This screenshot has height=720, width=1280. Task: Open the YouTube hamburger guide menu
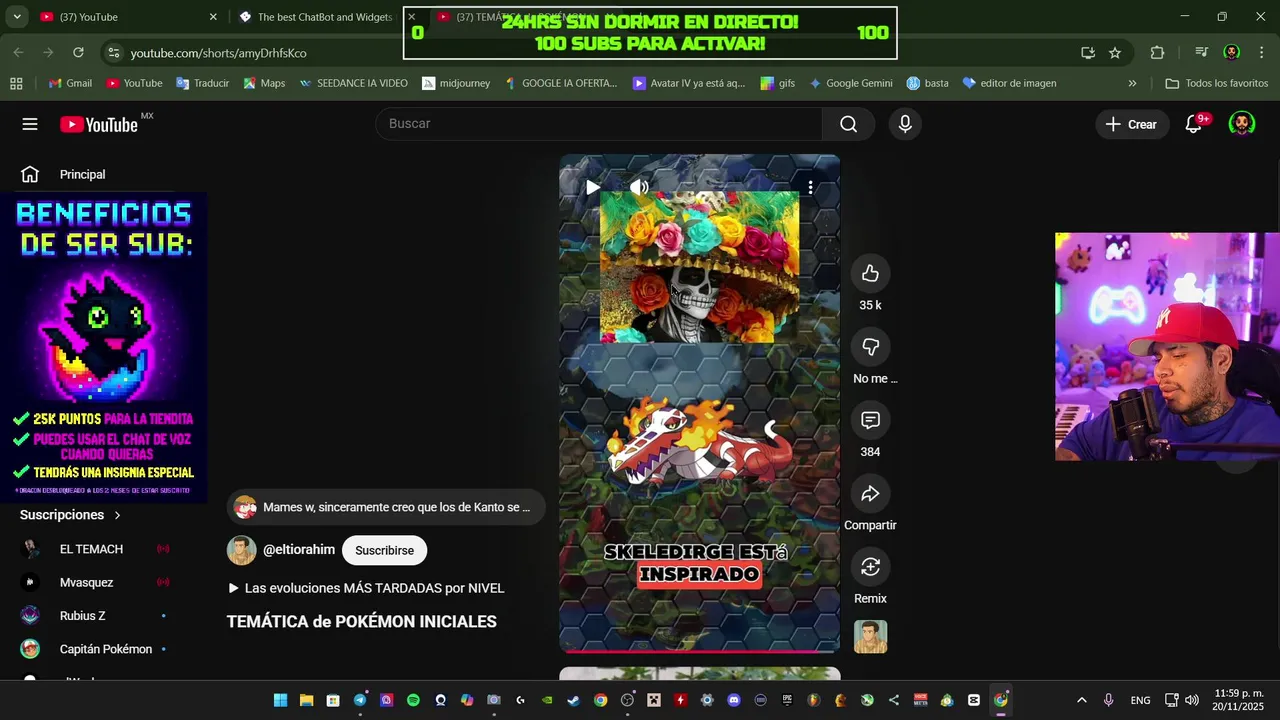[x=30, y=124]
